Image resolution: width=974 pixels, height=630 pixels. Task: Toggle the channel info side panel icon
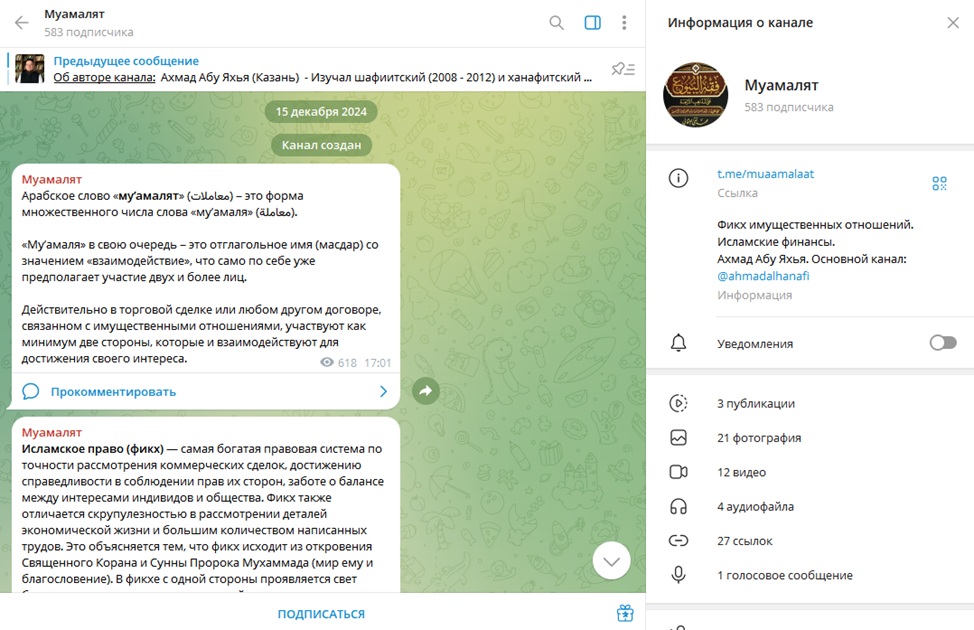(593, 23)
